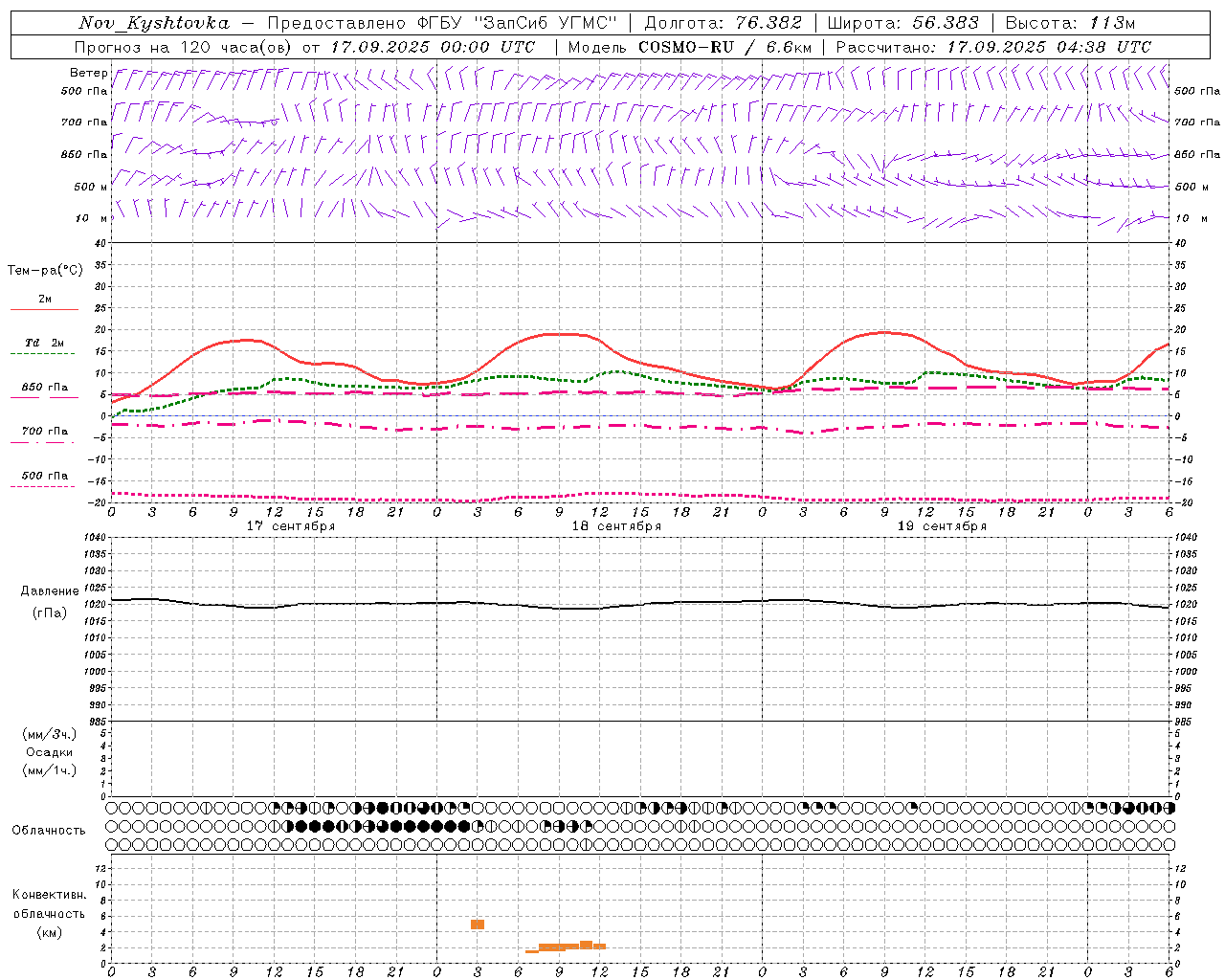
Task: Click the (гПа) unit under Давление
Action: pos(50,612)
